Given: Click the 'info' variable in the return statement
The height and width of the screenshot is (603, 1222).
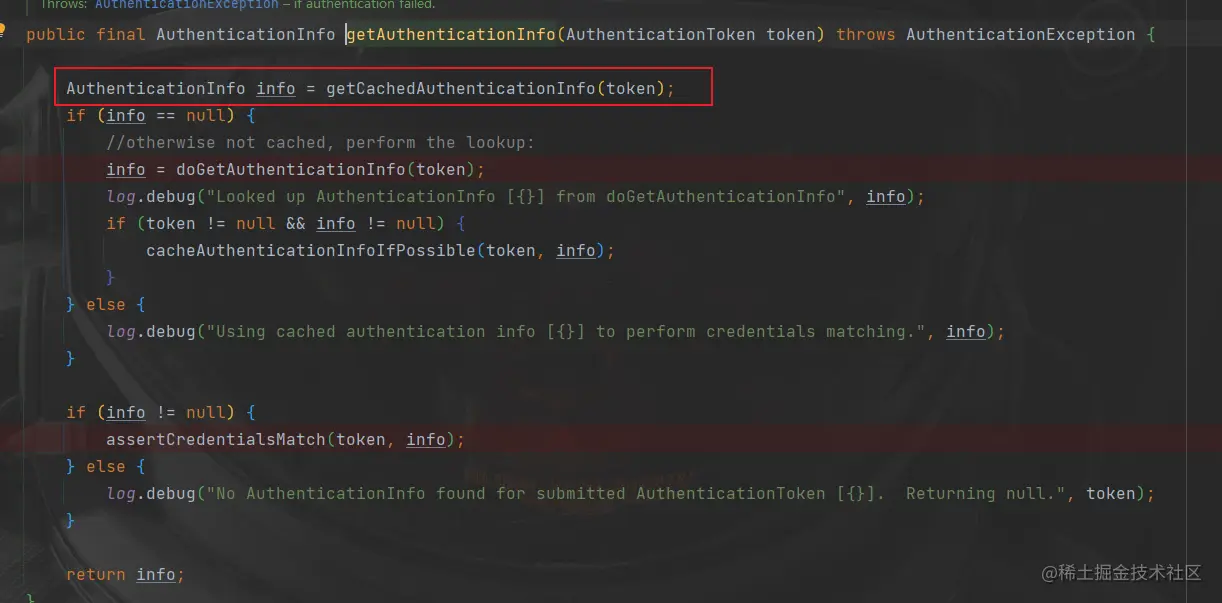Looking at the screenshot, I should pyautogui.click(x=156, y=574).
